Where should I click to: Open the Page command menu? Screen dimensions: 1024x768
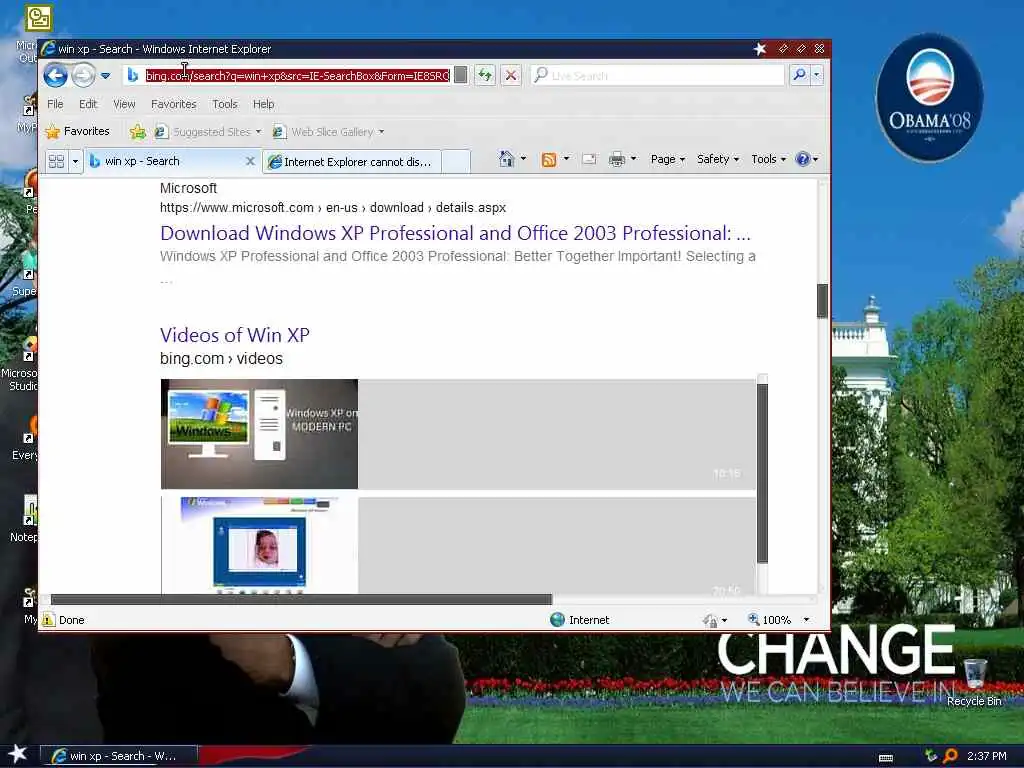point(667,159)
